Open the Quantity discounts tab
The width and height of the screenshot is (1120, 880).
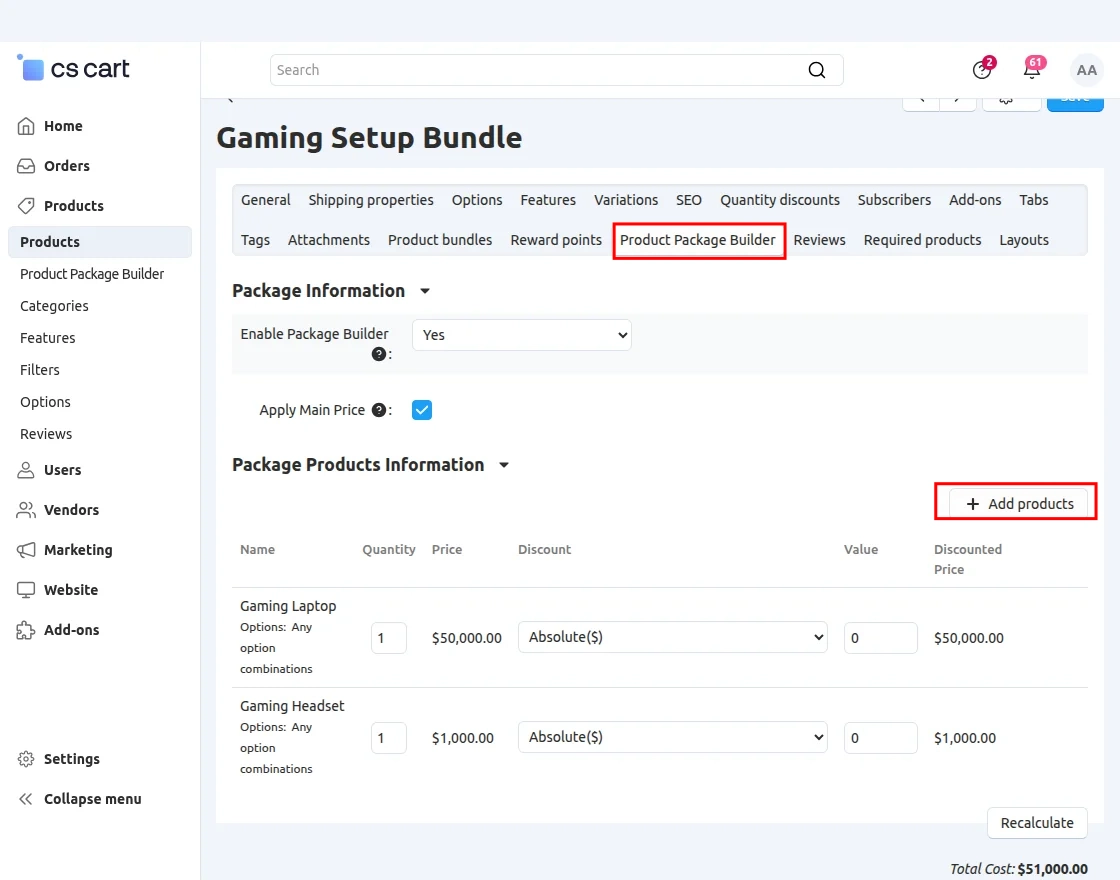779,200
